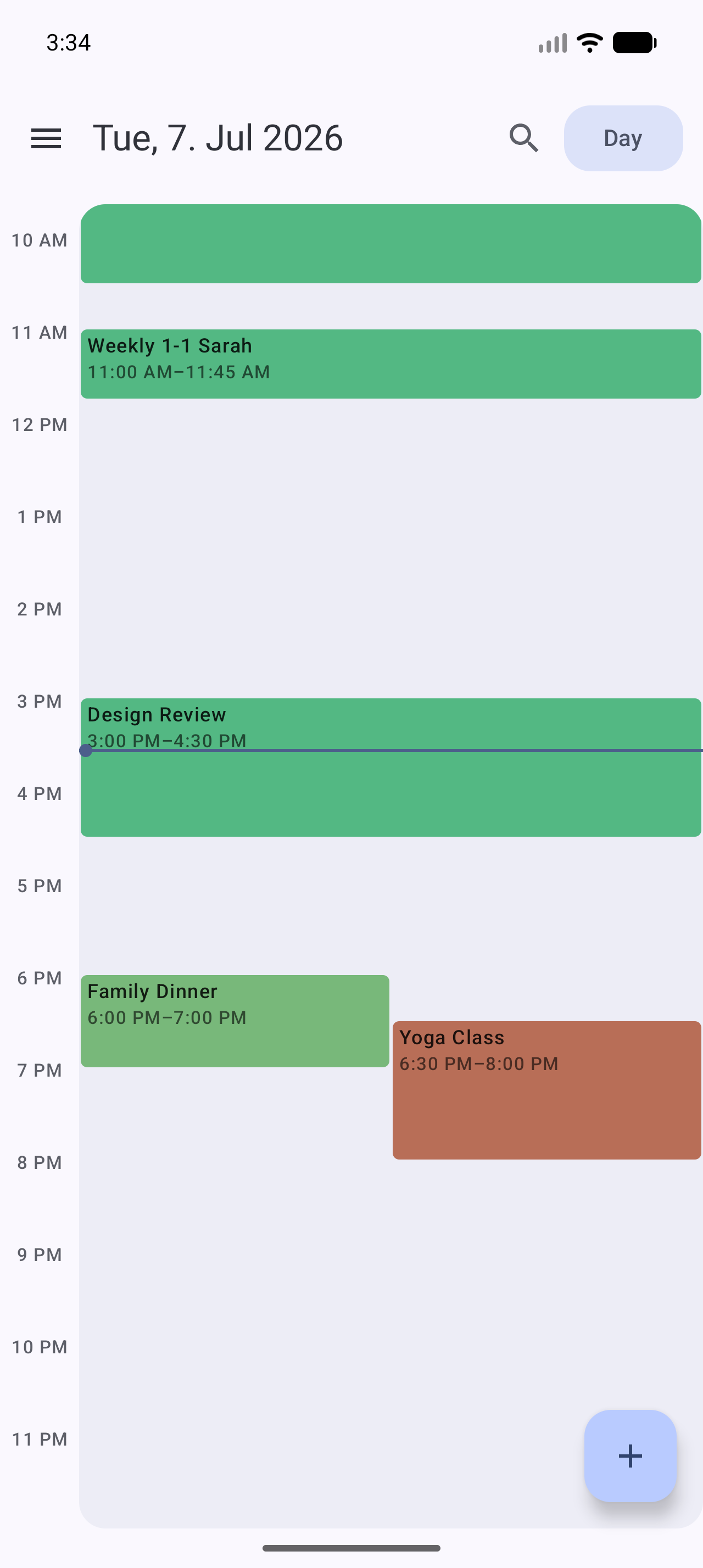The image size is (703, 1568).
Task: Tap the current time indicator dot
Action: [x=86, y=751]
